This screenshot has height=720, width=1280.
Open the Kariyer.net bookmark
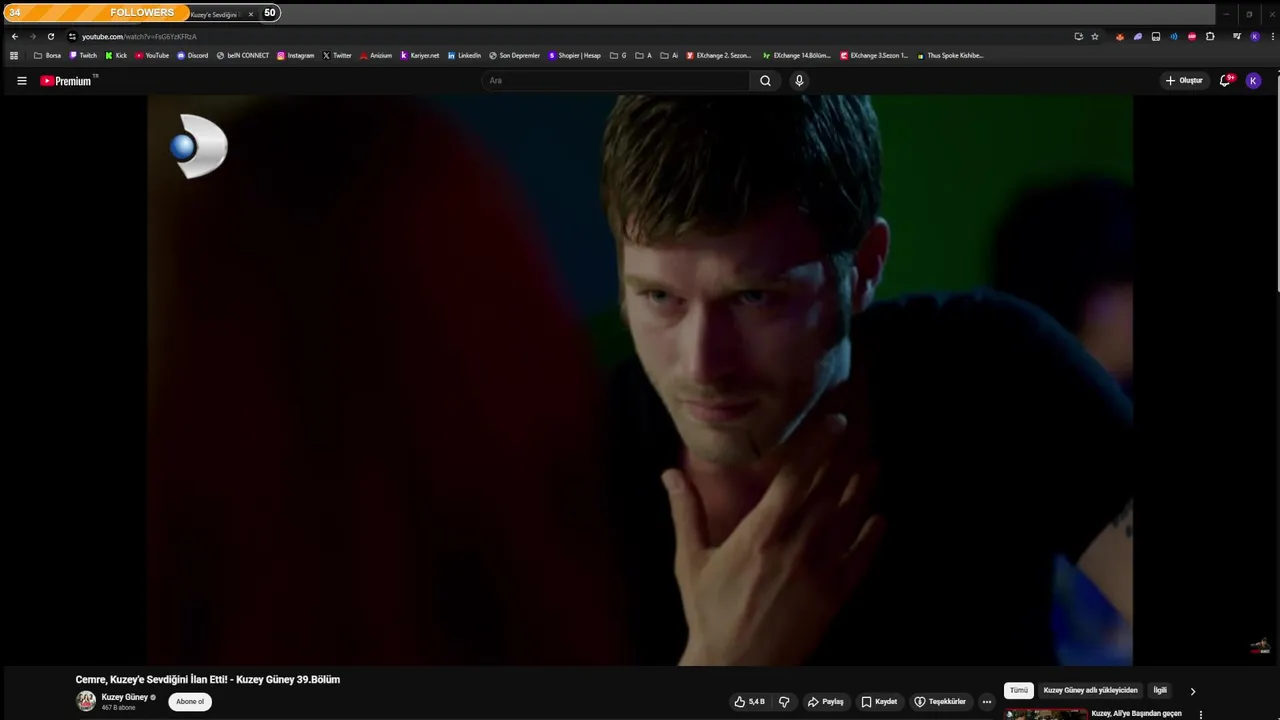pyautogui.click(x=420, y=56)
